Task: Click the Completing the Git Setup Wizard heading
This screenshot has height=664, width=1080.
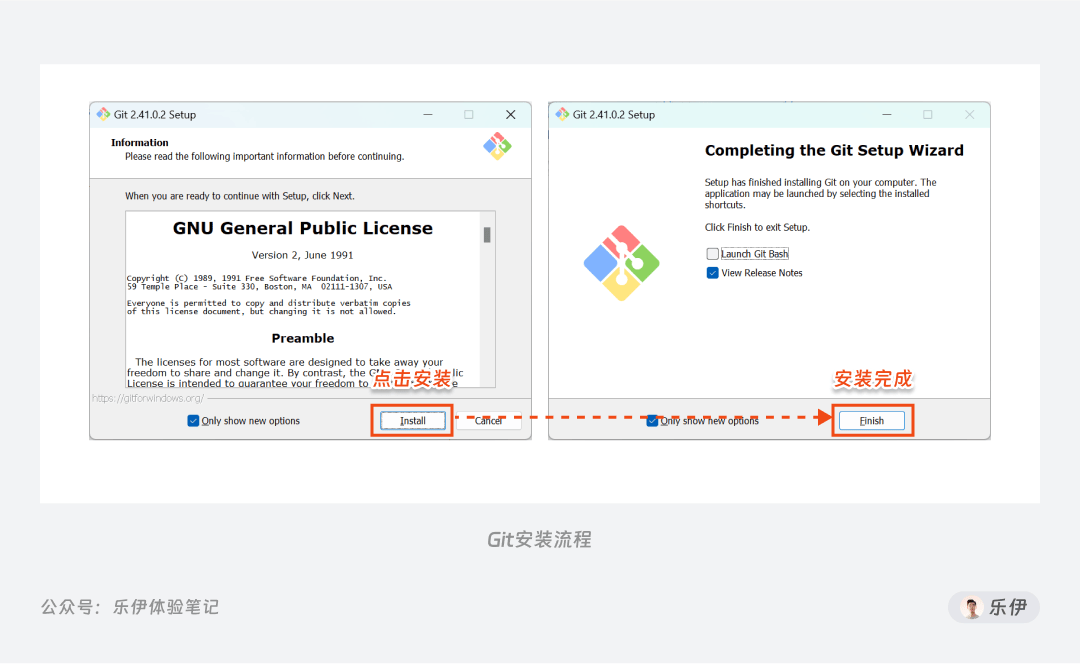Action: [834, 150]
